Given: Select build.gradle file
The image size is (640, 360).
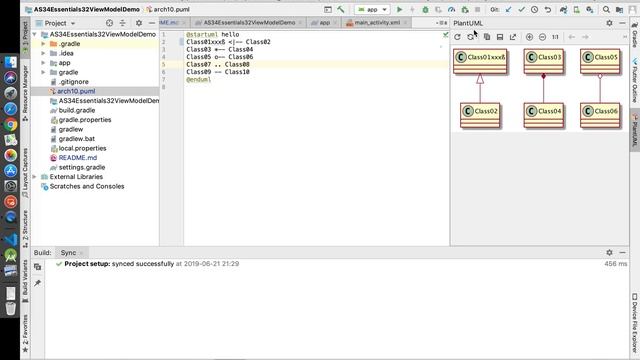Looking at the screenshot, I should pos(77,110).
